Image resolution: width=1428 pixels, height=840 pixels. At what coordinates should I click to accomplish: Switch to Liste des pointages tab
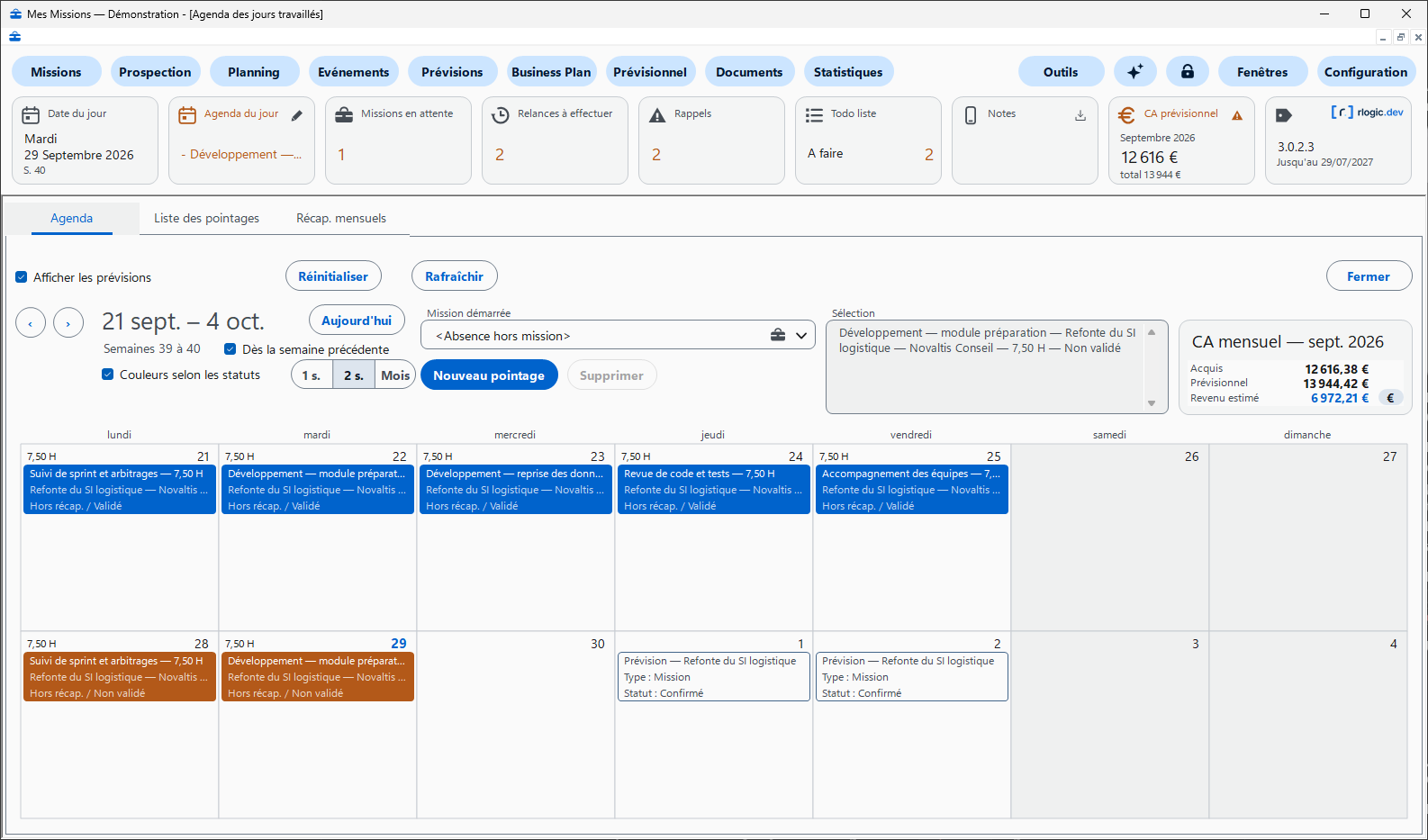[x=206, y=218]
